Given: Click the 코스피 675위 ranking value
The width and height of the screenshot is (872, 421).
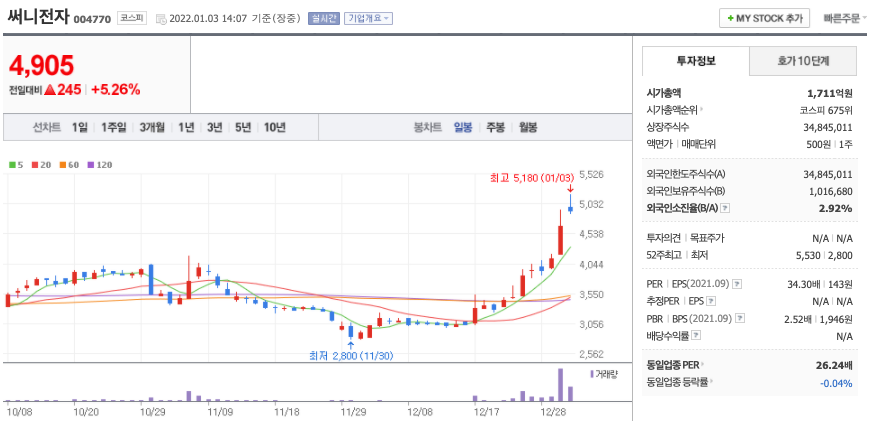Looking at the screenshot, I should tap(826, 110).
